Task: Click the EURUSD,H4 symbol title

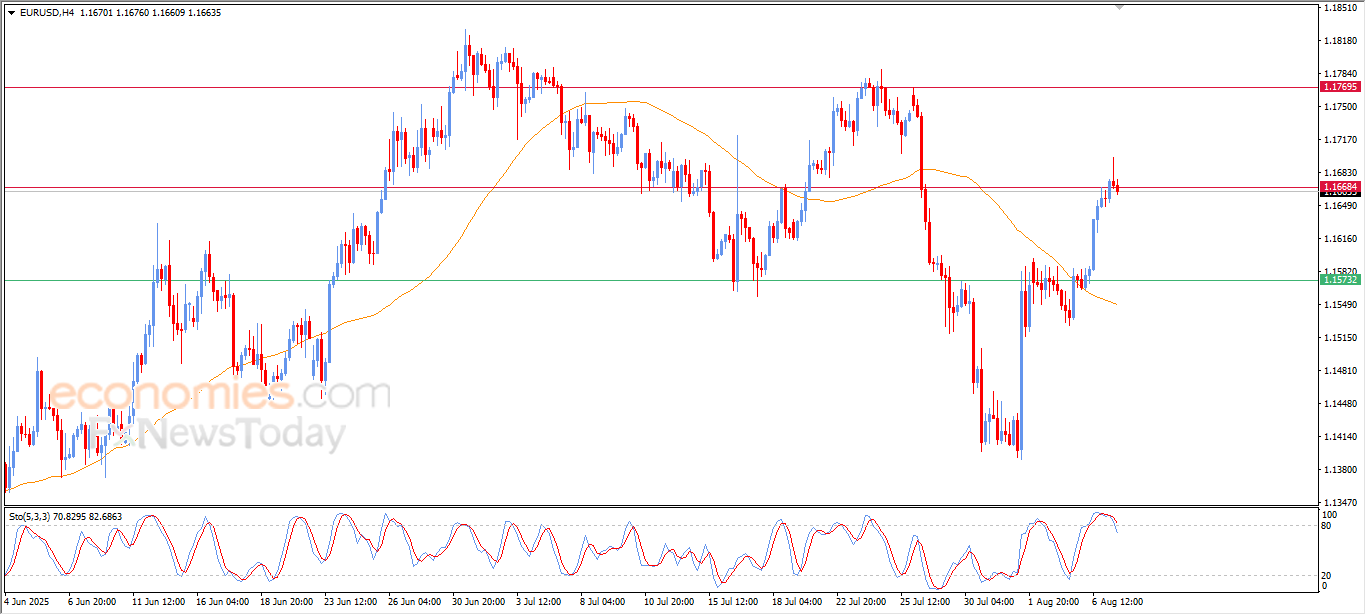Action: pyautogui.click(x=46, y=13)
